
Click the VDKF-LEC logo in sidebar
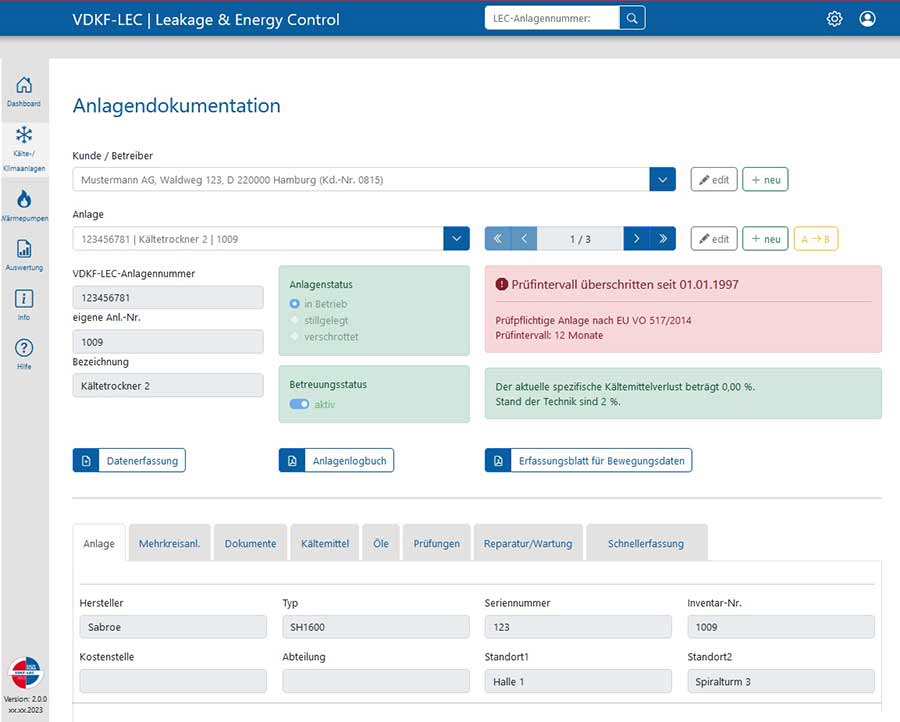point(25,672)
